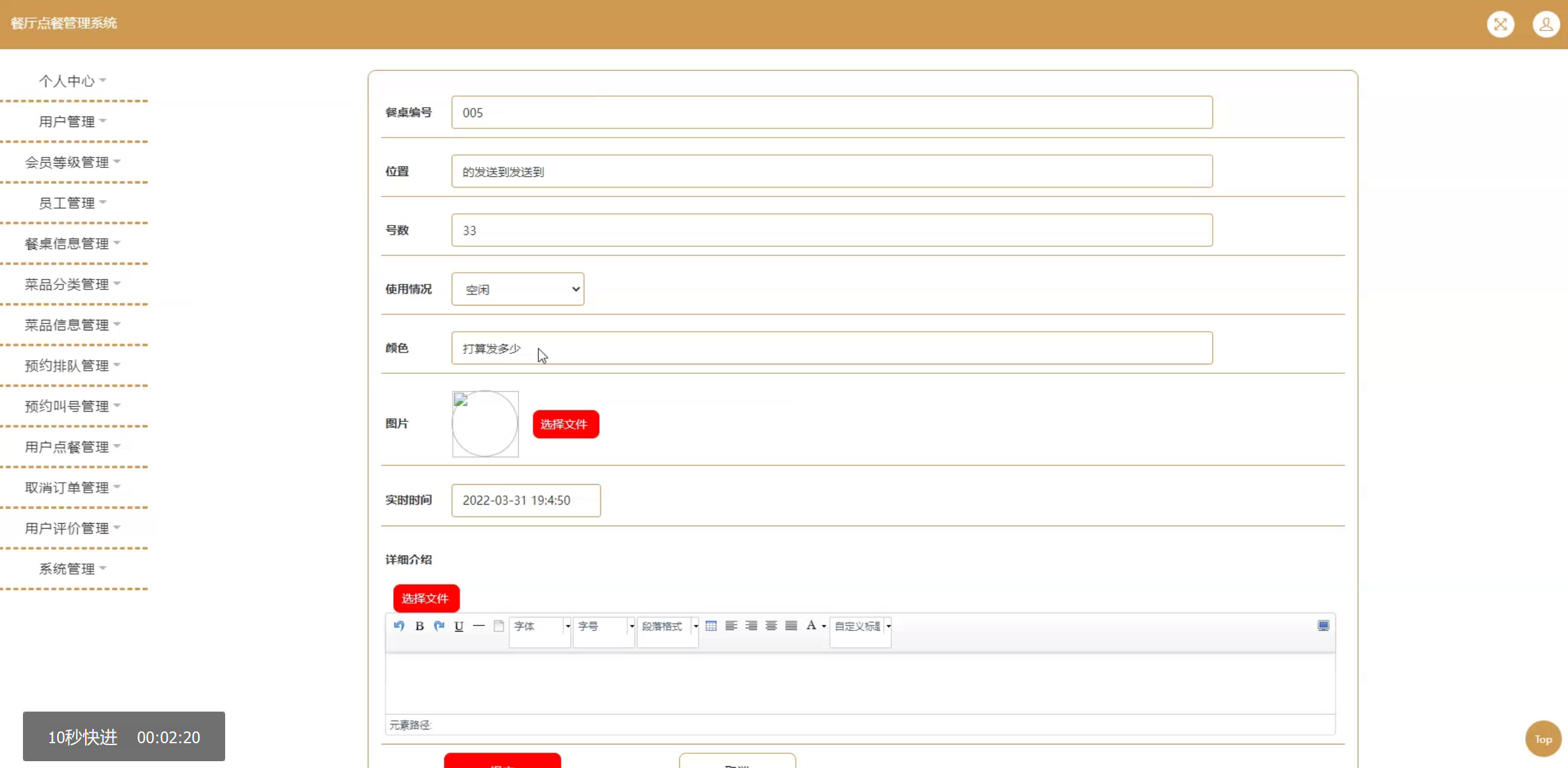1568x768 pixels.
Task: Expand the 个人中心 menu
Action: tap(73, 81)
